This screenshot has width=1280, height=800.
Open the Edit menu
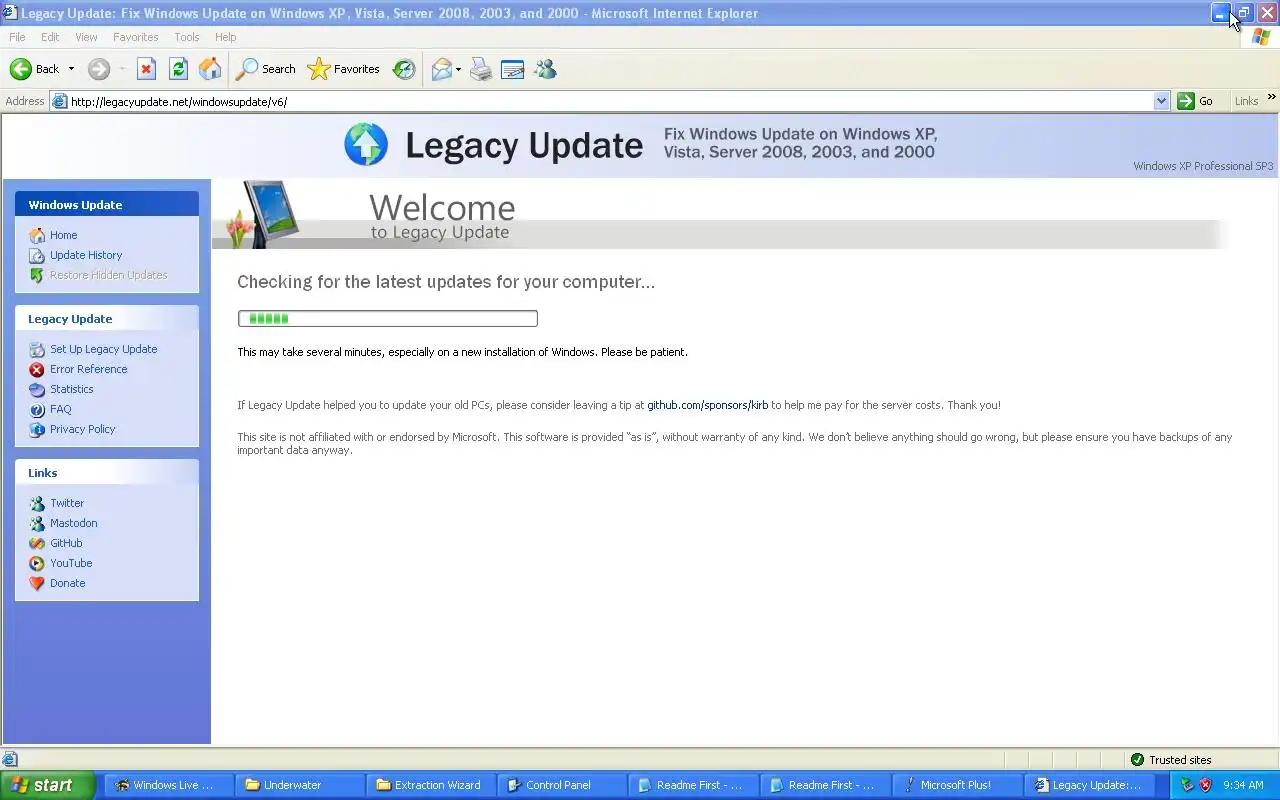[x=50, y=37]
